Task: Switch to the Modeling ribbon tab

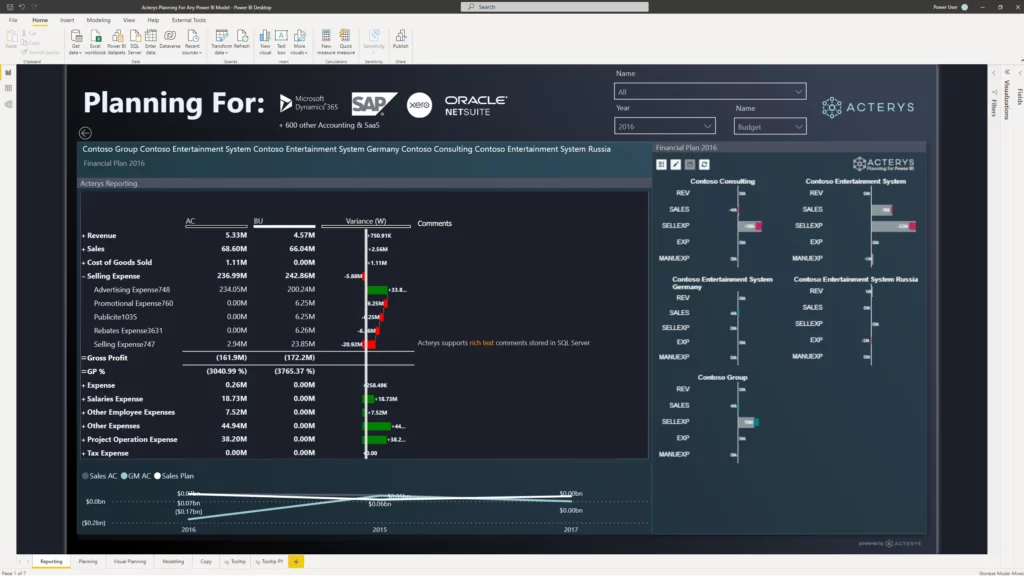Action: pos(99,20)
